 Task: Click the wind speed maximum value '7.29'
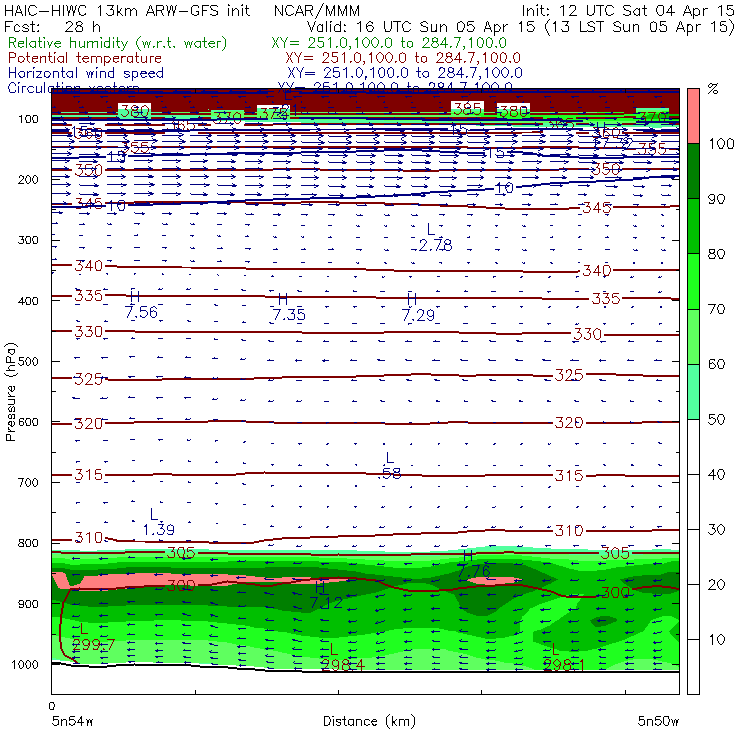[x=418, y=315]
